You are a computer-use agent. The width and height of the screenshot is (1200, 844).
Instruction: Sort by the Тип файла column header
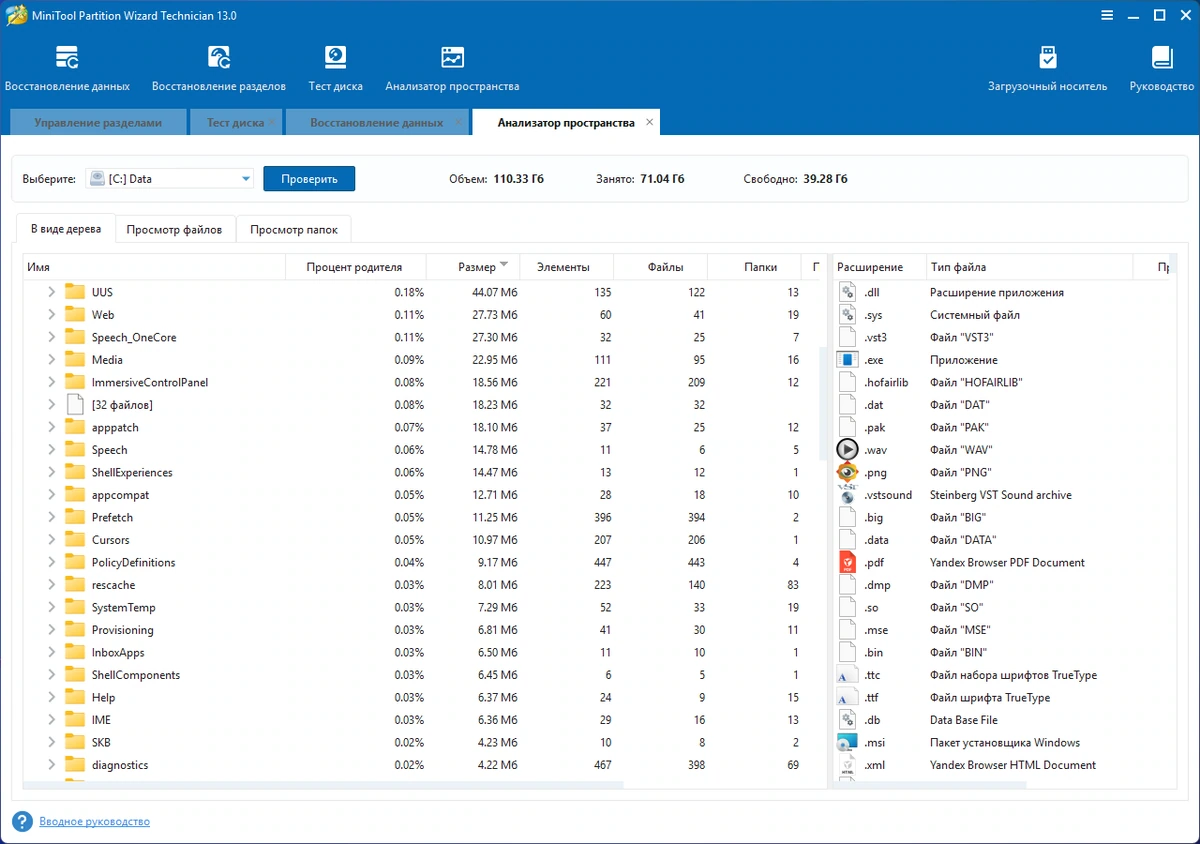click(1029, 267)
